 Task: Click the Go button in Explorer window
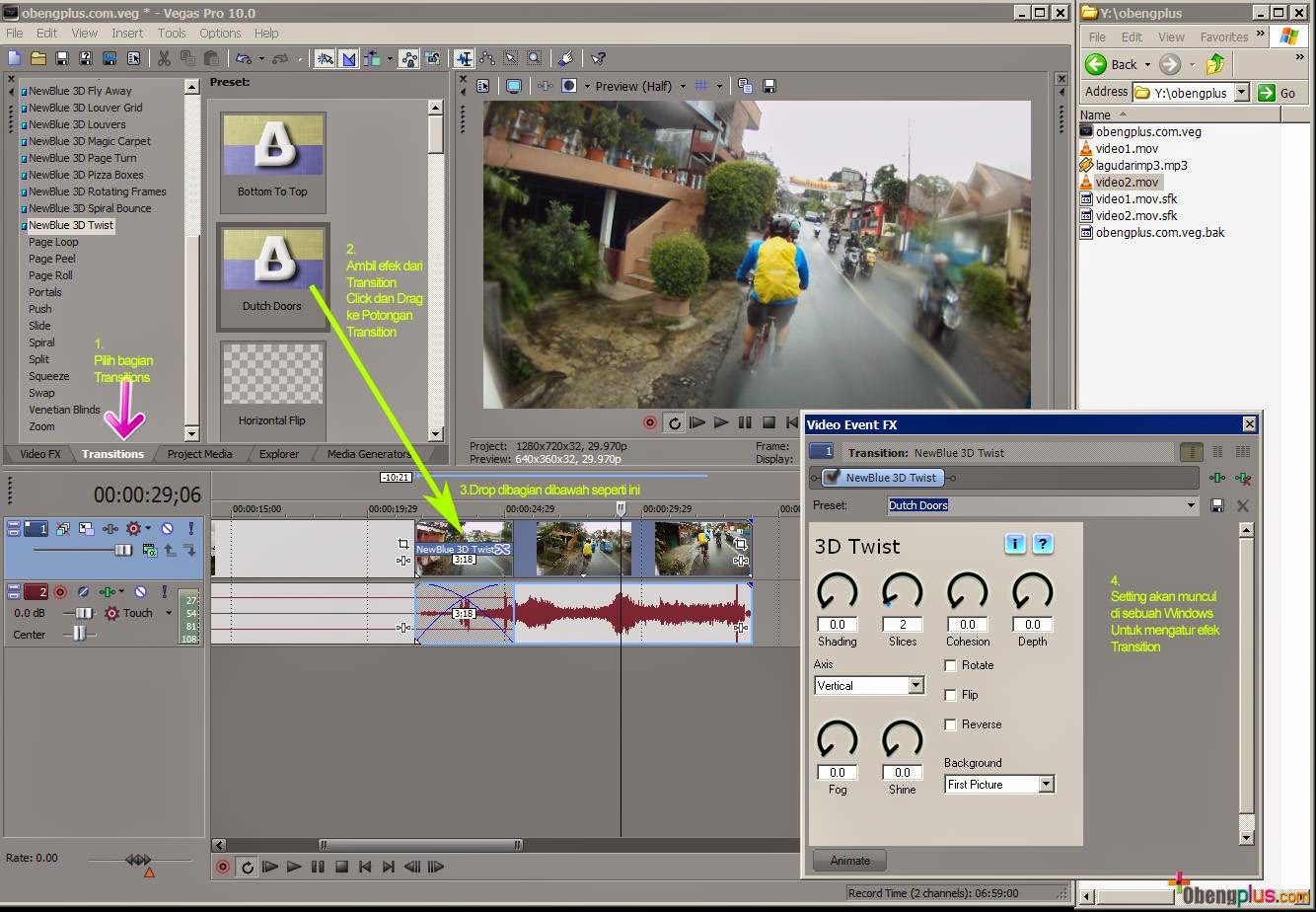[x=1279, y=93]
